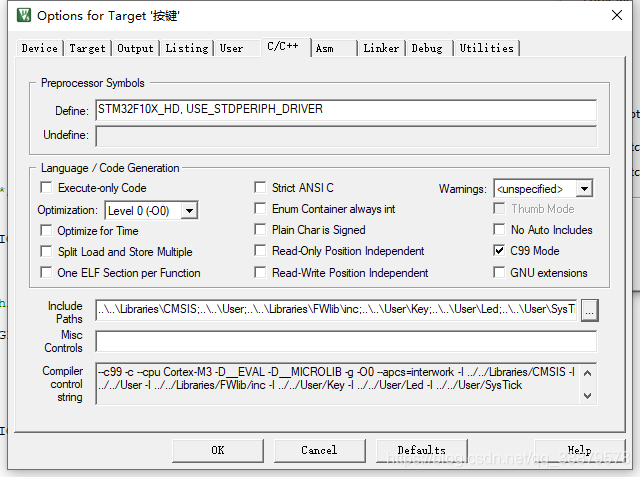This screenshot has width=640, height=477.
Task: Click the Keil uVision icon in title bar
Action: click(x=24, y=16)
